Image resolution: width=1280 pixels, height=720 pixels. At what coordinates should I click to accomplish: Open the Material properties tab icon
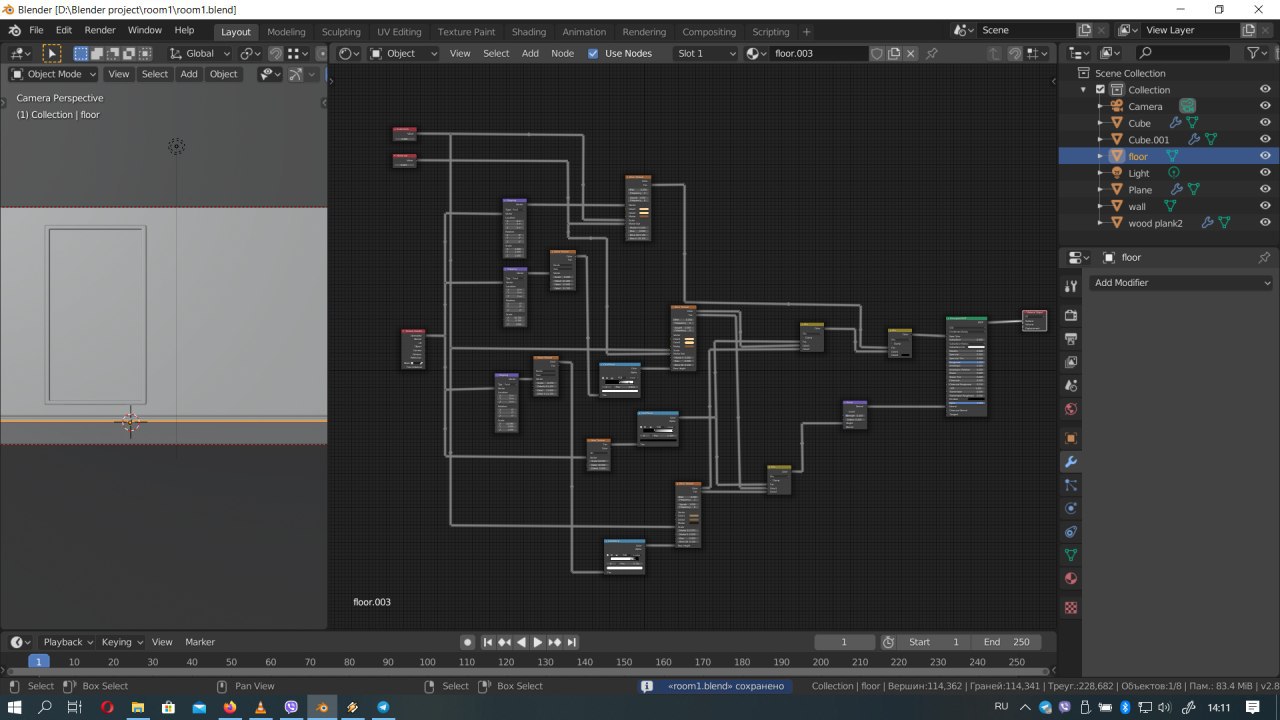(1071, 579)
